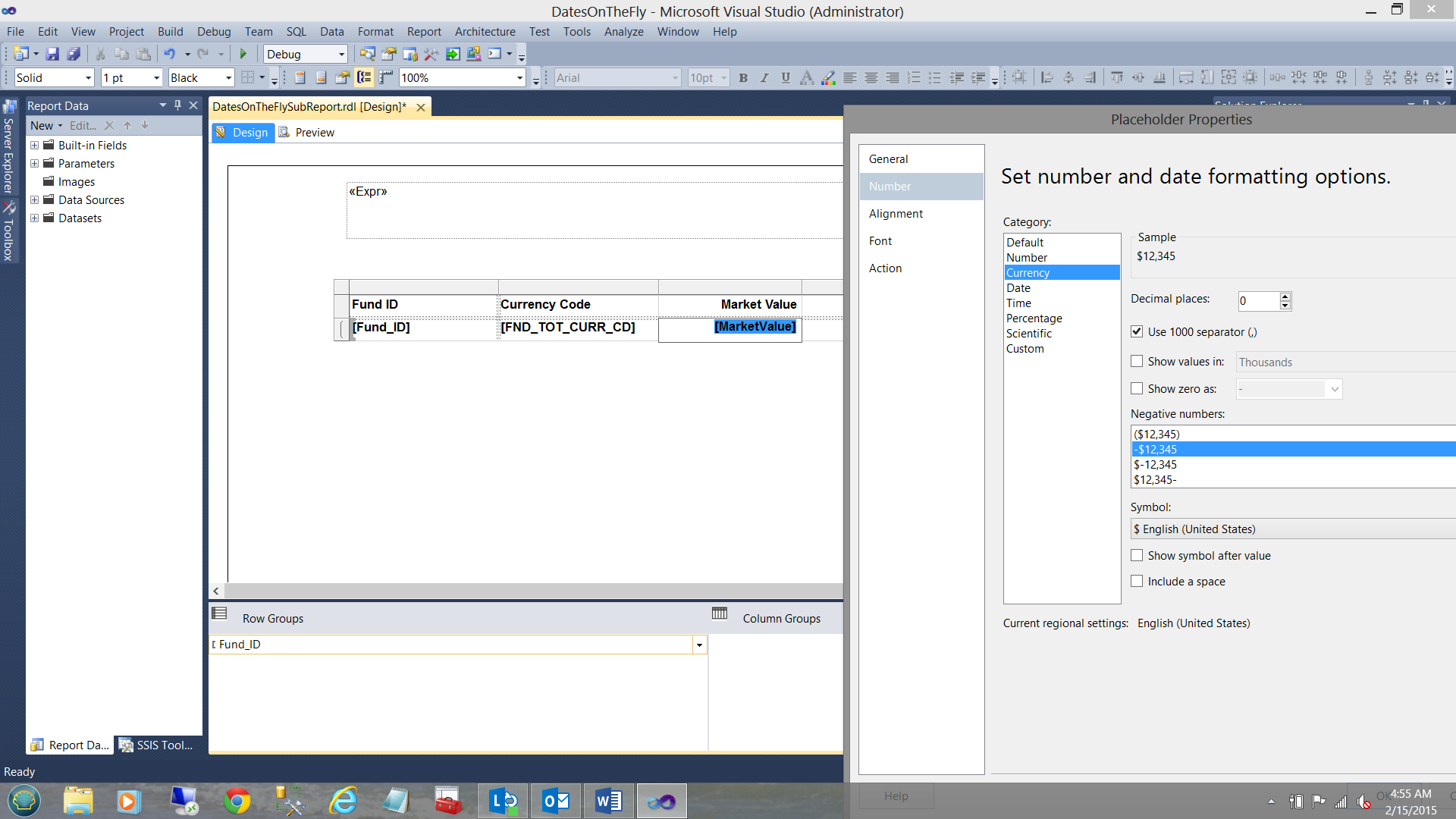The image size is (1456, 819).
Task: Toggle the Ruler toolbar icon
Action: [x=386, y=77]
